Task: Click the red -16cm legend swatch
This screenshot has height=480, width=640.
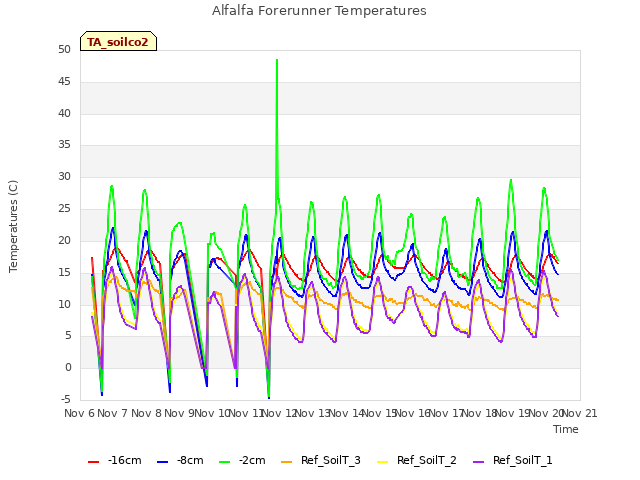Action: pos(93,462)
